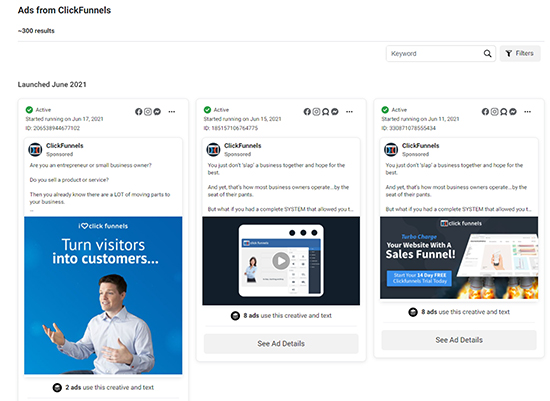
Task: Open ClickFunnels page name in Jun 15 ad
Action: (x=242, y=146)
